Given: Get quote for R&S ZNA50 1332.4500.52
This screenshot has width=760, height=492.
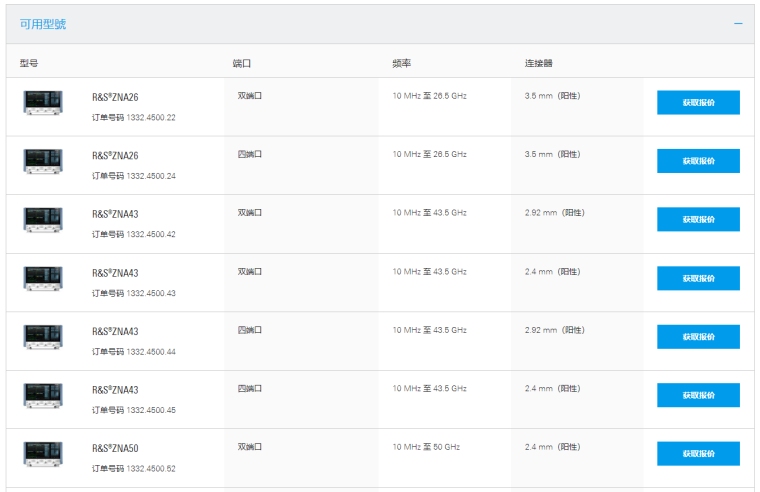Looking at the screenshot, I should point(698,454).
